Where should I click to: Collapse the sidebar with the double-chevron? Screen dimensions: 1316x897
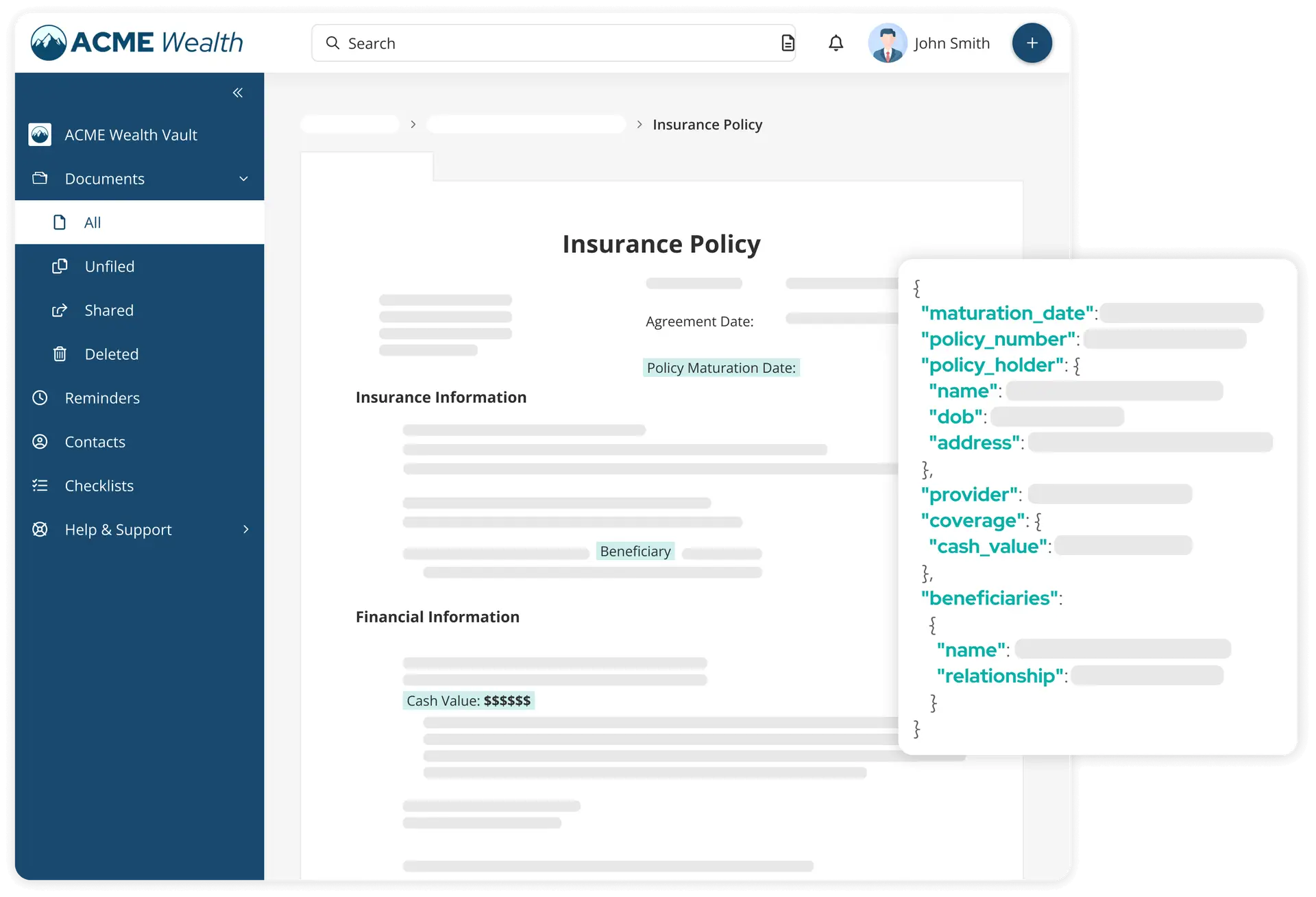point(238,93)
